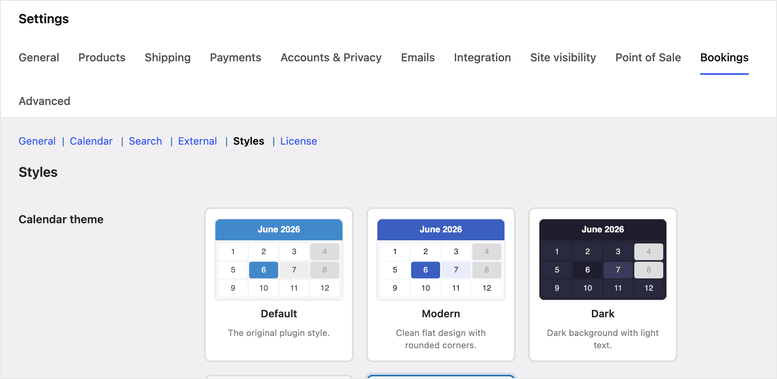
Task: Switch to the Products tab
Action: 102,57
